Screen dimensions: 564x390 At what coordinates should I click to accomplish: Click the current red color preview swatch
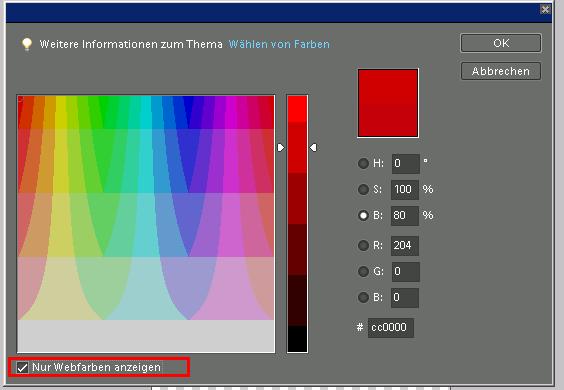click(388, 103)
